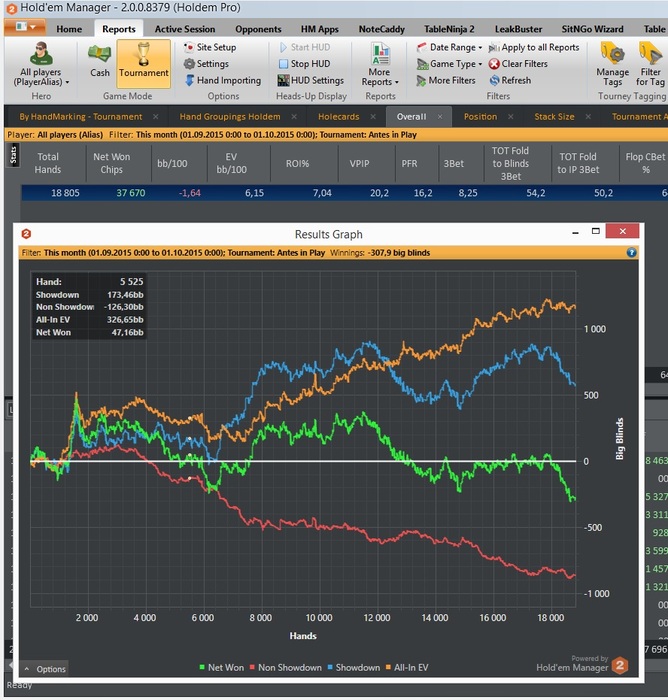Click Results Graph window app icon

click(x=26, y=234)
